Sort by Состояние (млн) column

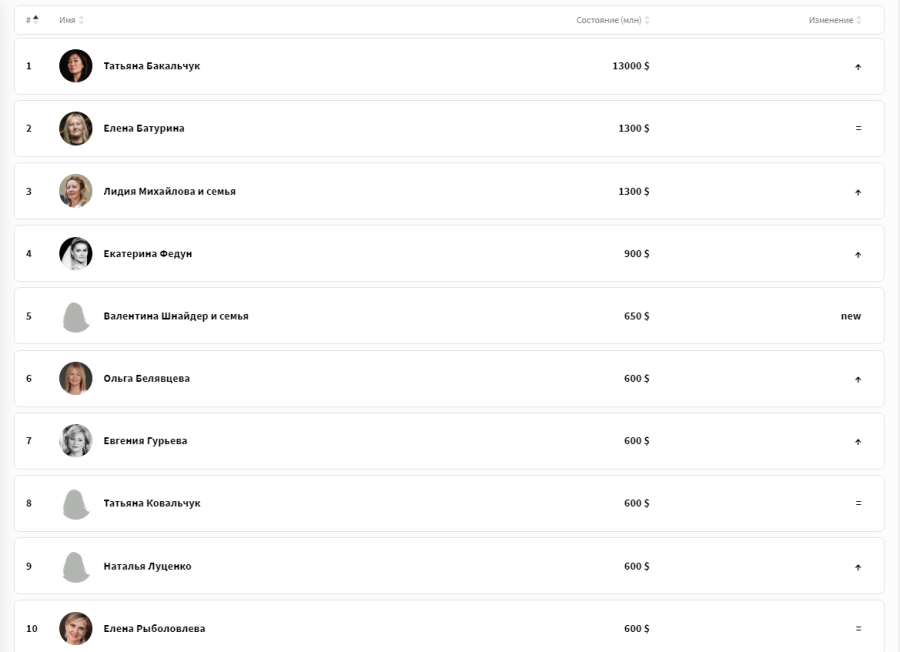tap(613, 20)
